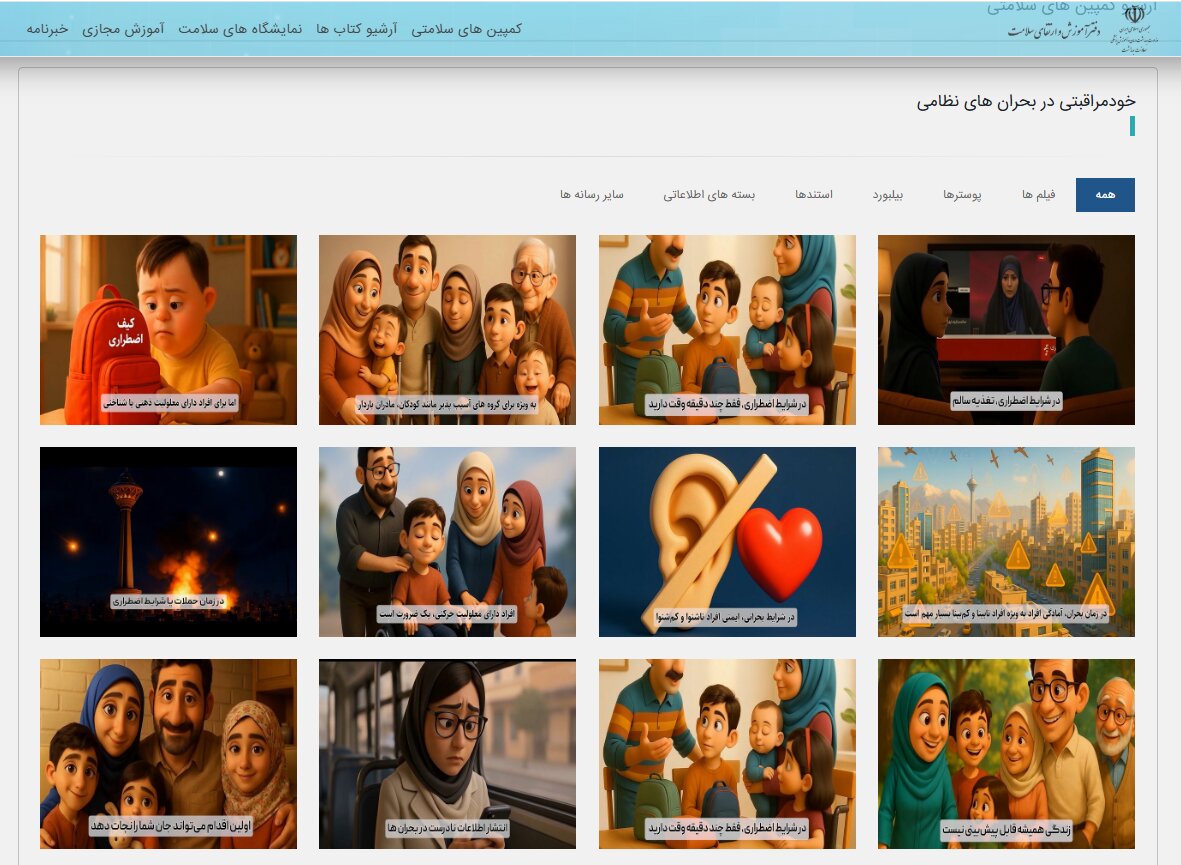Screen dimensions: 1181x865
Task: Switch to the بسته های اطلاعاتی tab
Action: tap(709, 194)
